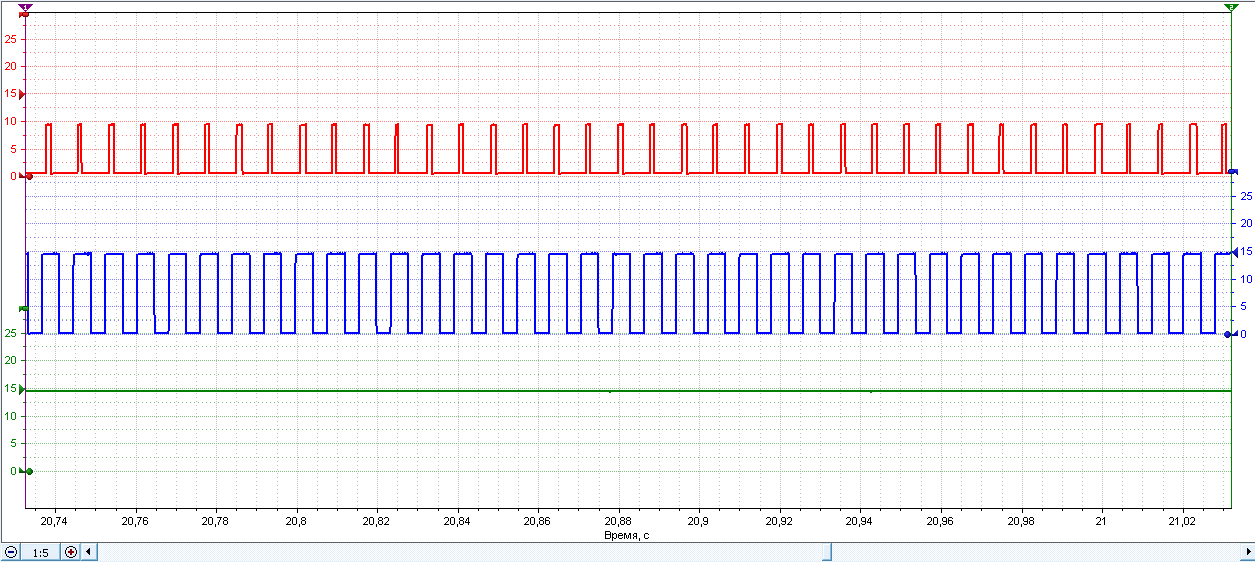Click time axis value 21,02
The width and height of the screenshot is (1255, 562).
pos(1182,521)
